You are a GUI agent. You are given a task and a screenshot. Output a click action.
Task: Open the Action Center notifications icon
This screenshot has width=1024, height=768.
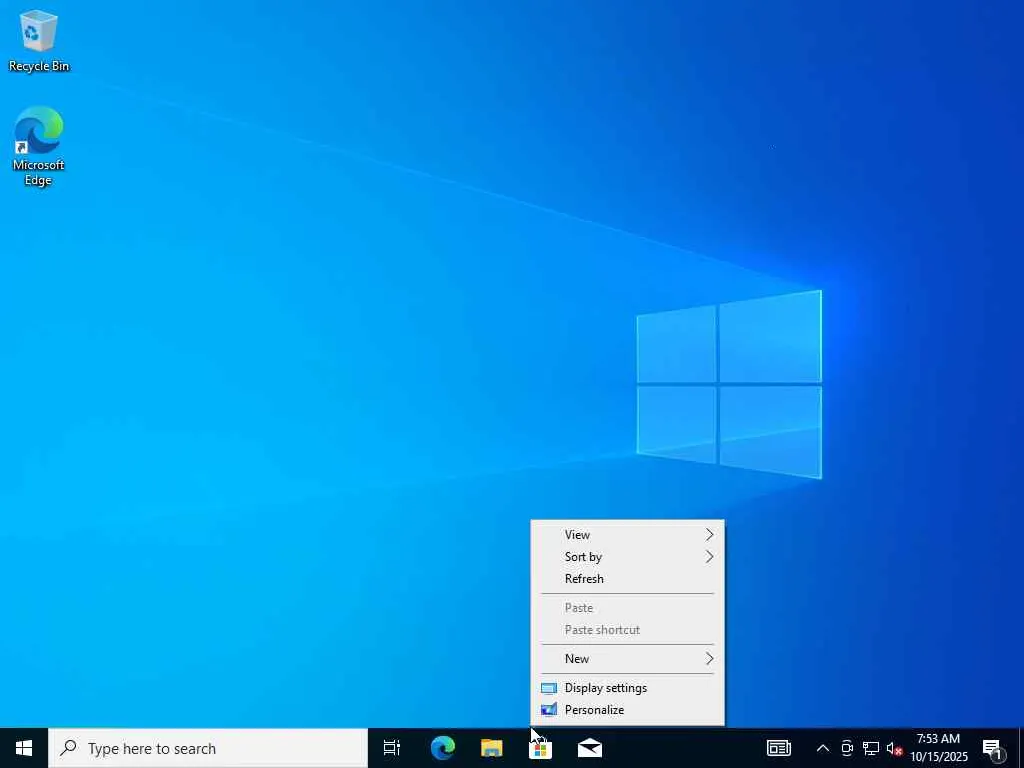[993, 748]
